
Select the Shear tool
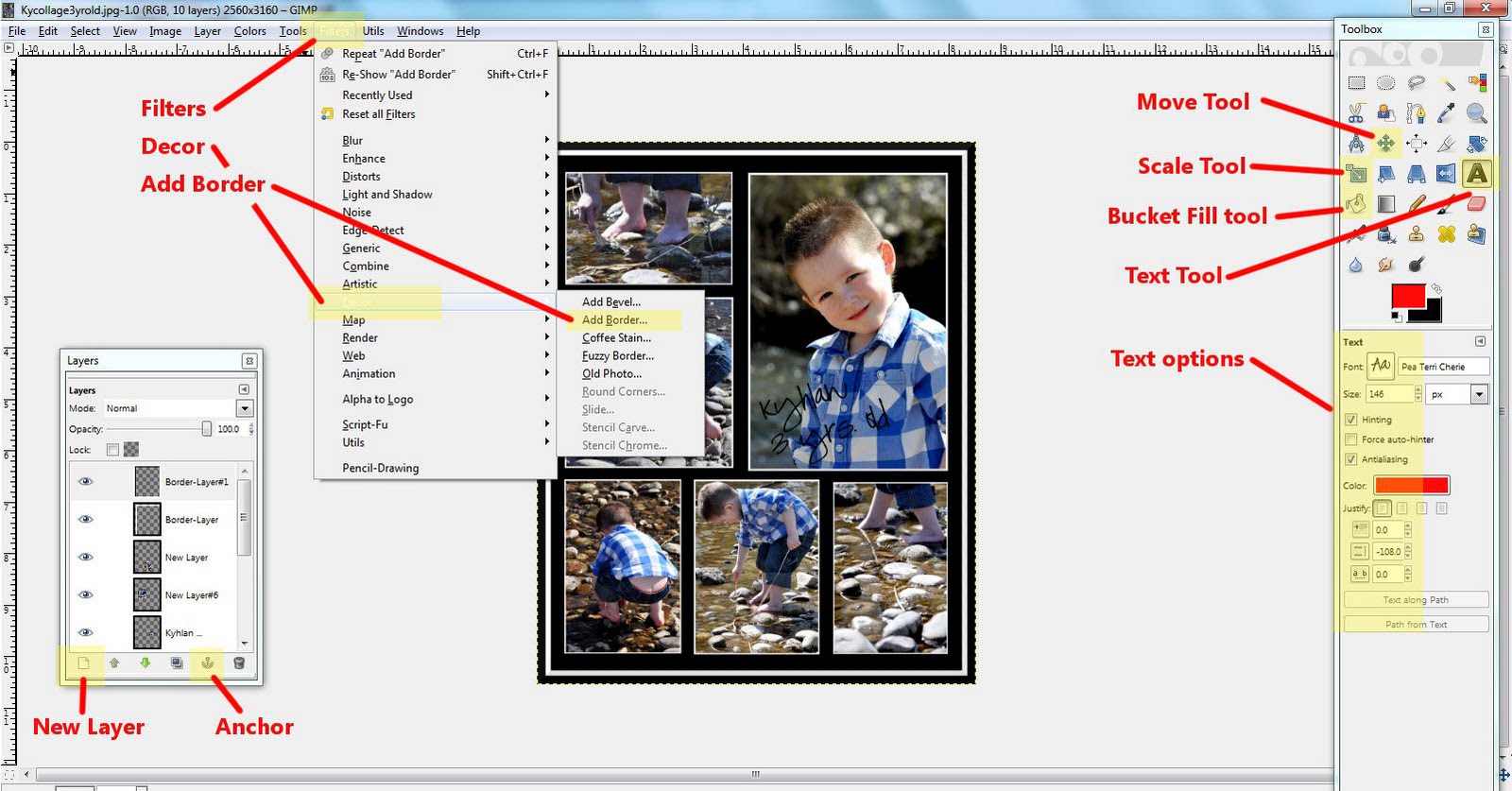[1386, 174]
